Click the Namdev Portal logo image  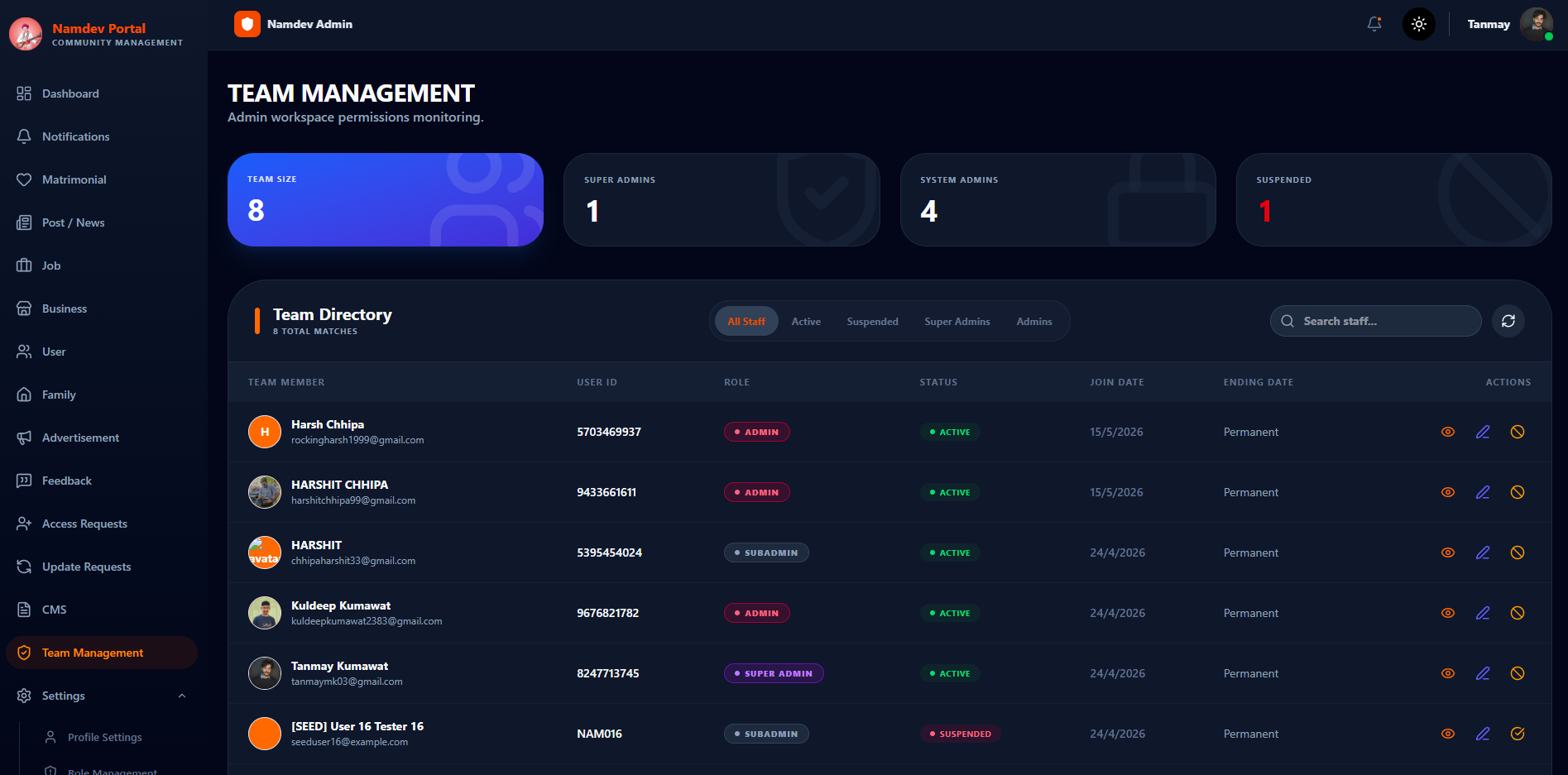pyautogui.click(x=26, y=34)
